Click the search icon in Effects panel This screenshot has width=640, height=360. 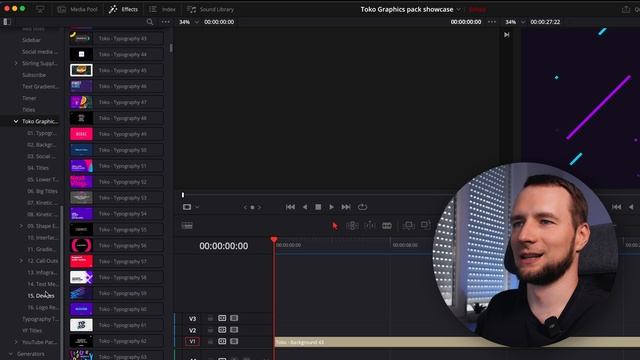[150, 22]
